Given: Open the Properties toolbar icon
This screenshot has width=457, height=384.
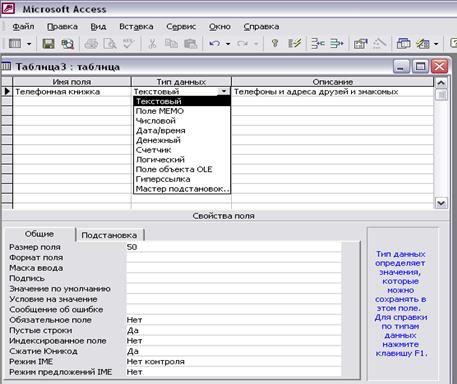Looking at the screenshot, I should point(360,44).
